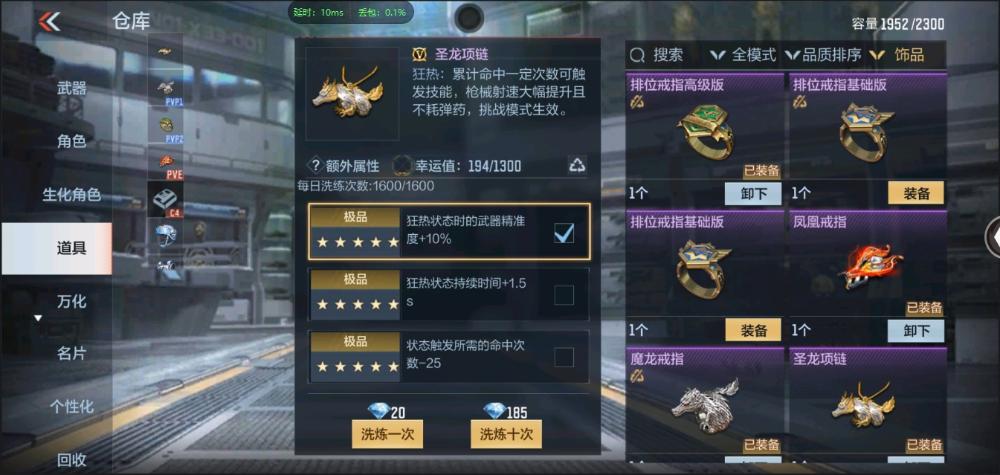Click the 额外属性 question mark icon
The image size is (1000, 475).
point(314,166)
